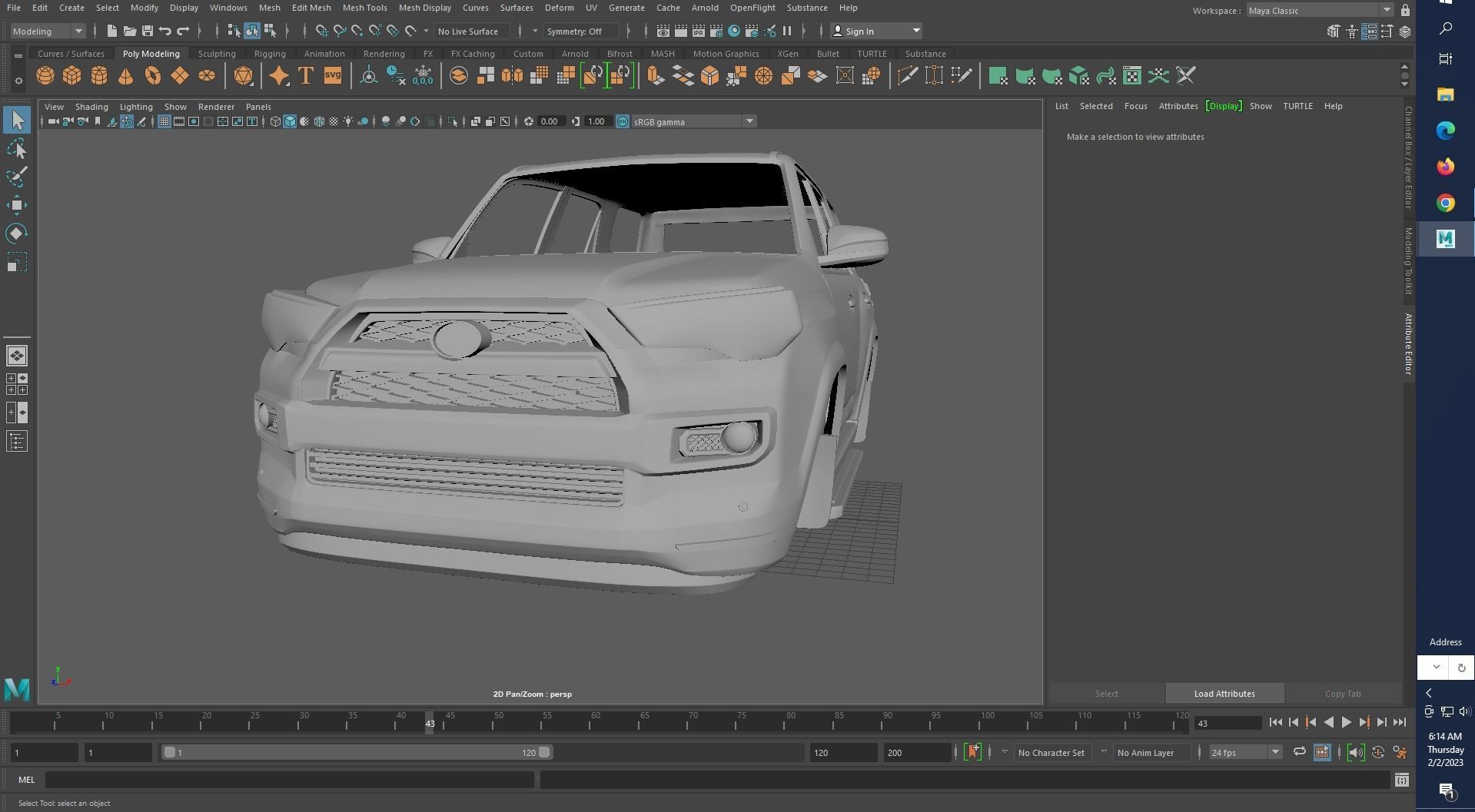1475x812 pixels.
Task: Switch to the Rigging shelf tab
Action: [270, 54]
